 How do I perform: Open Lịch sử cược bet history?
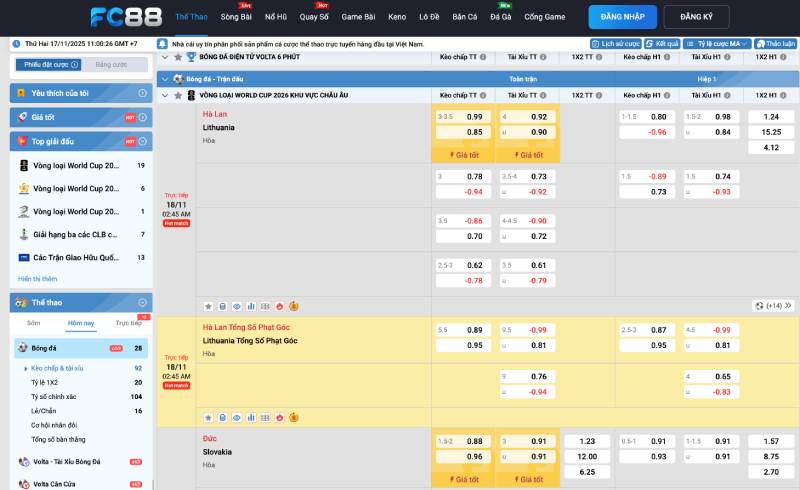tap(615, 45)
